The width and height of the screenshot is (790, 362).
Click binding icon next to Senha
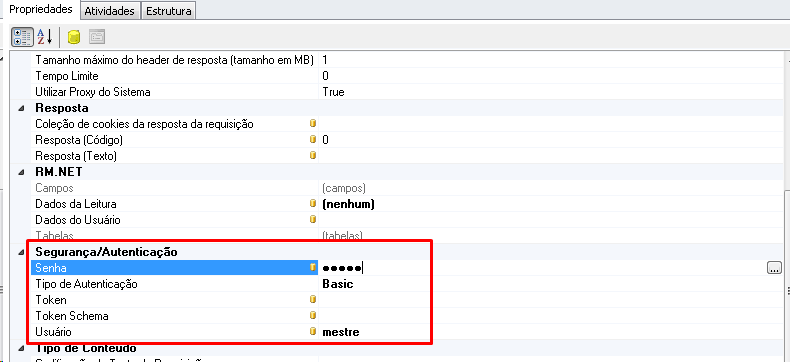[312, 268]
